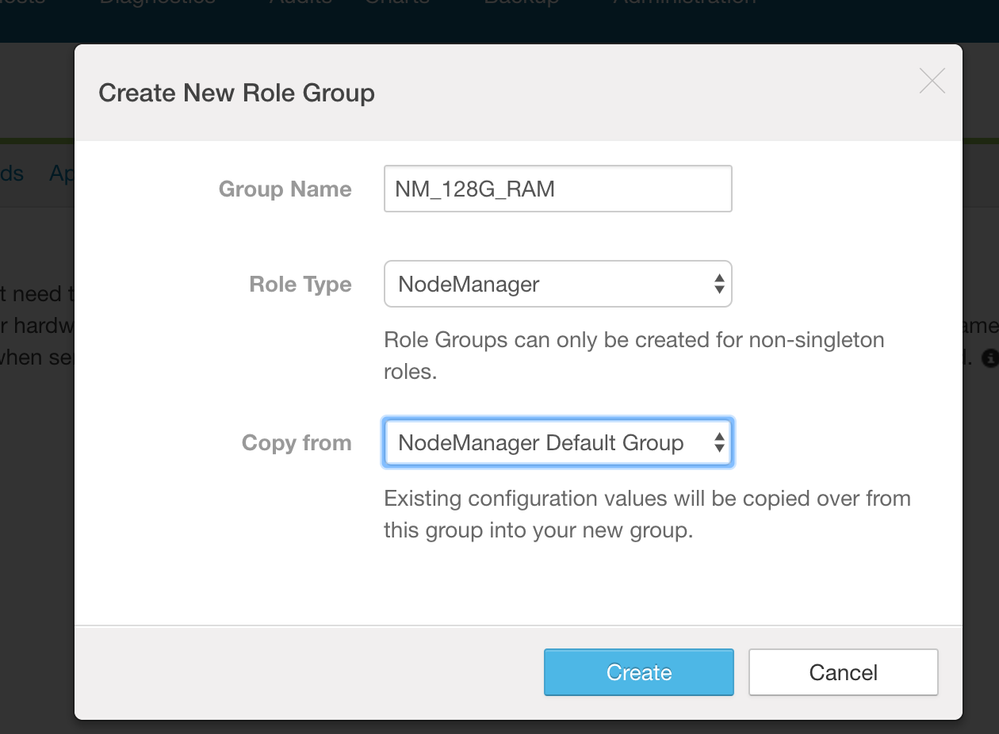Click the Role Type up-down arrows
The height and width of the screenshot is (734, 999).
click(718, 285)
